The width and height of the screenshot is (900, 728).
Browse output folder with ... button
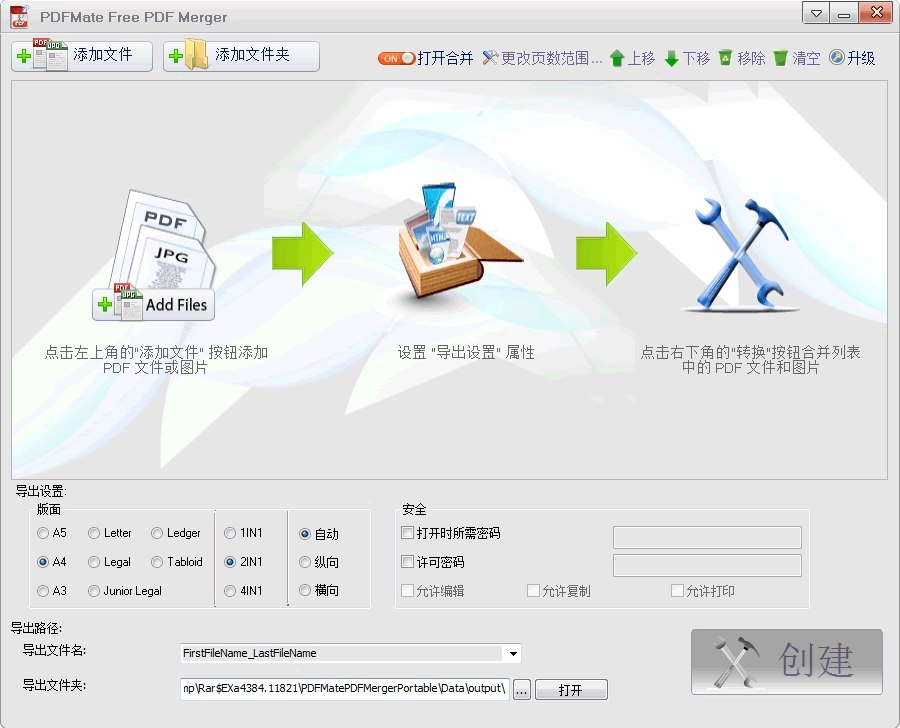pos(522,690)
